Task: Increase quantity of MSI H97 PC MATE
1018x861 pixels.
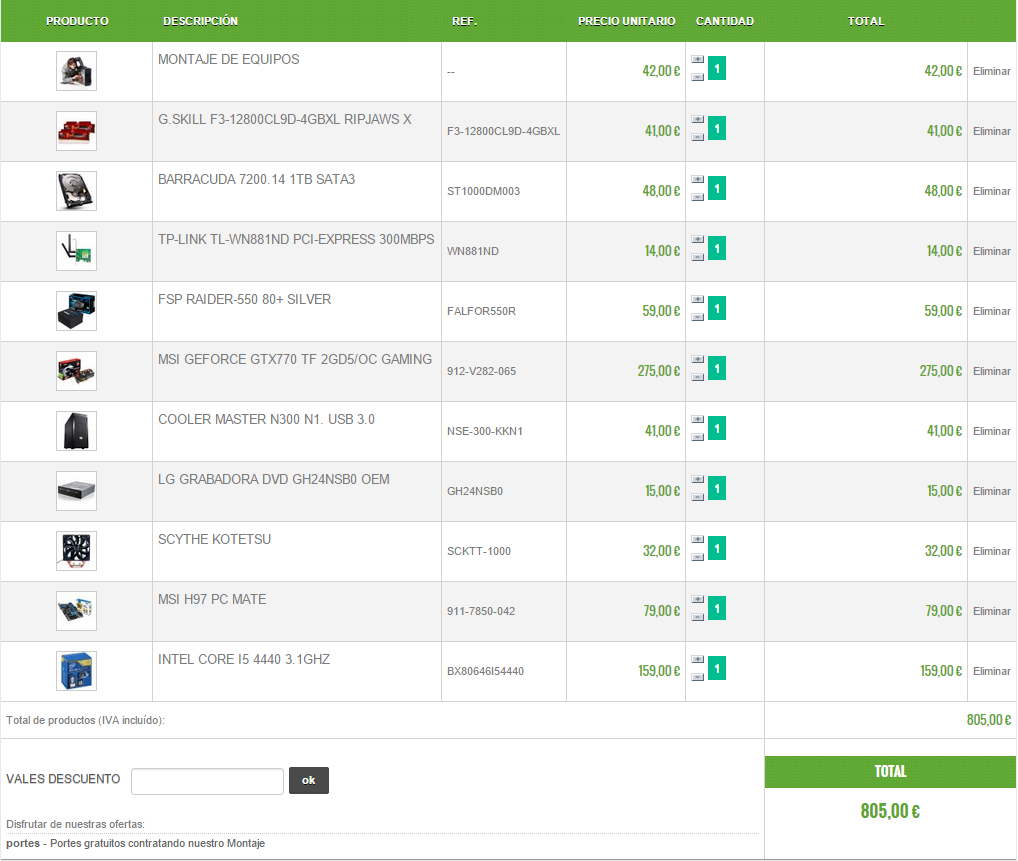Action: pos(697,600)
